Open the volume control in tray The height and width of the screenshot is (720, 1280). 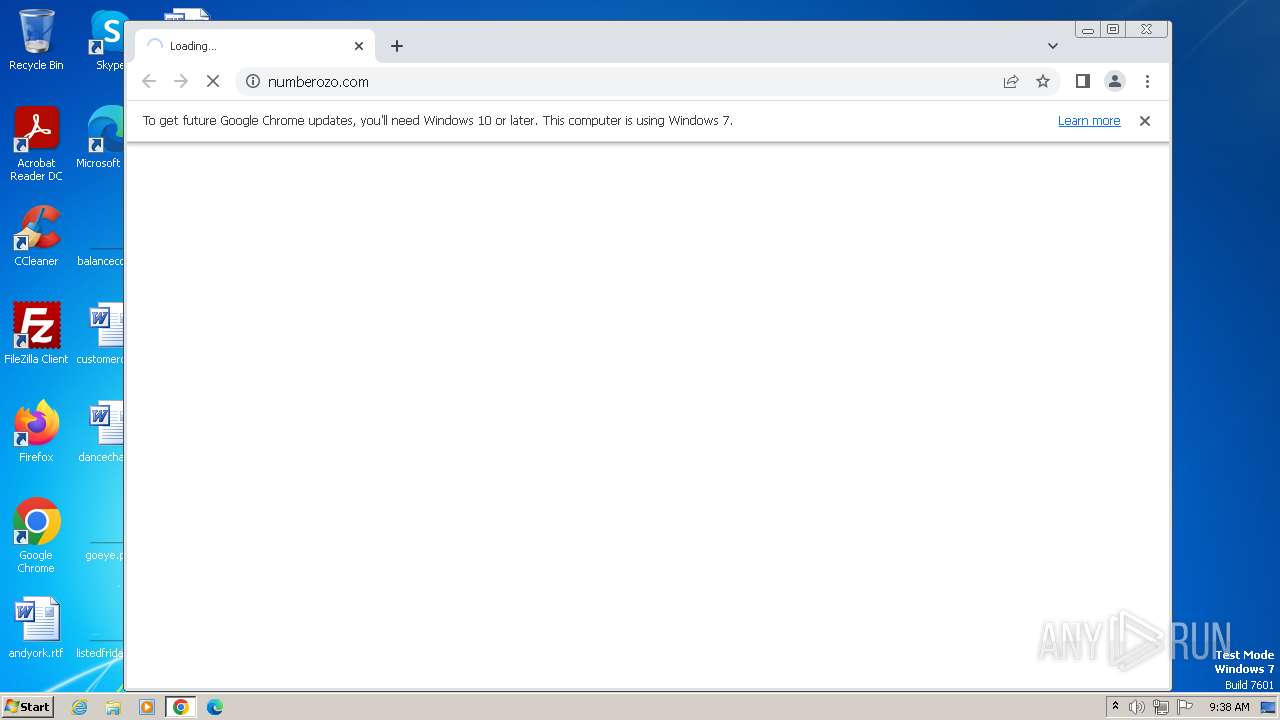point(1137,707)
